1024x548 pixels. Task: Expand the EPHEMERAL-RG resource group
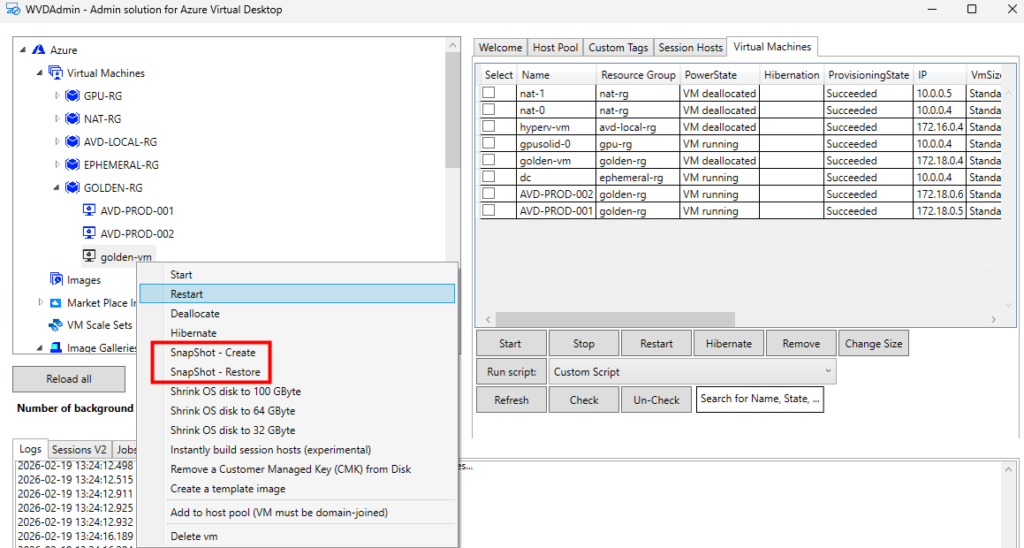(57, 165)
